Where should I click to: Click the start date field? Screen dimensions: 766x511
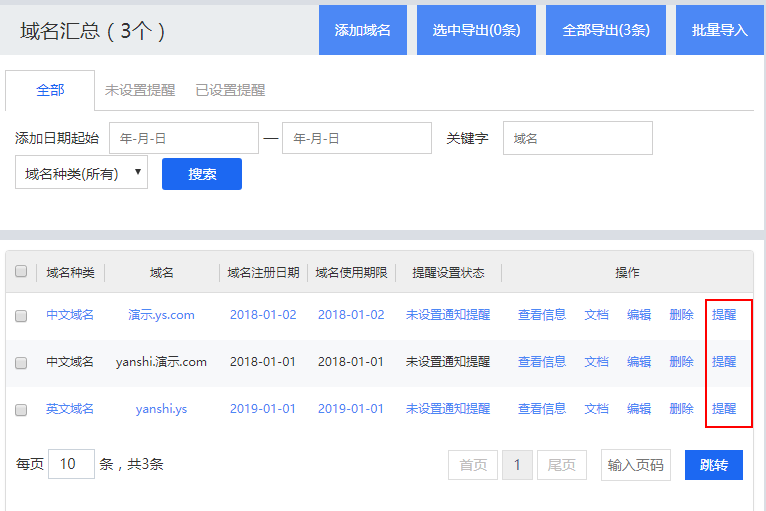click(x=183, y=138)
